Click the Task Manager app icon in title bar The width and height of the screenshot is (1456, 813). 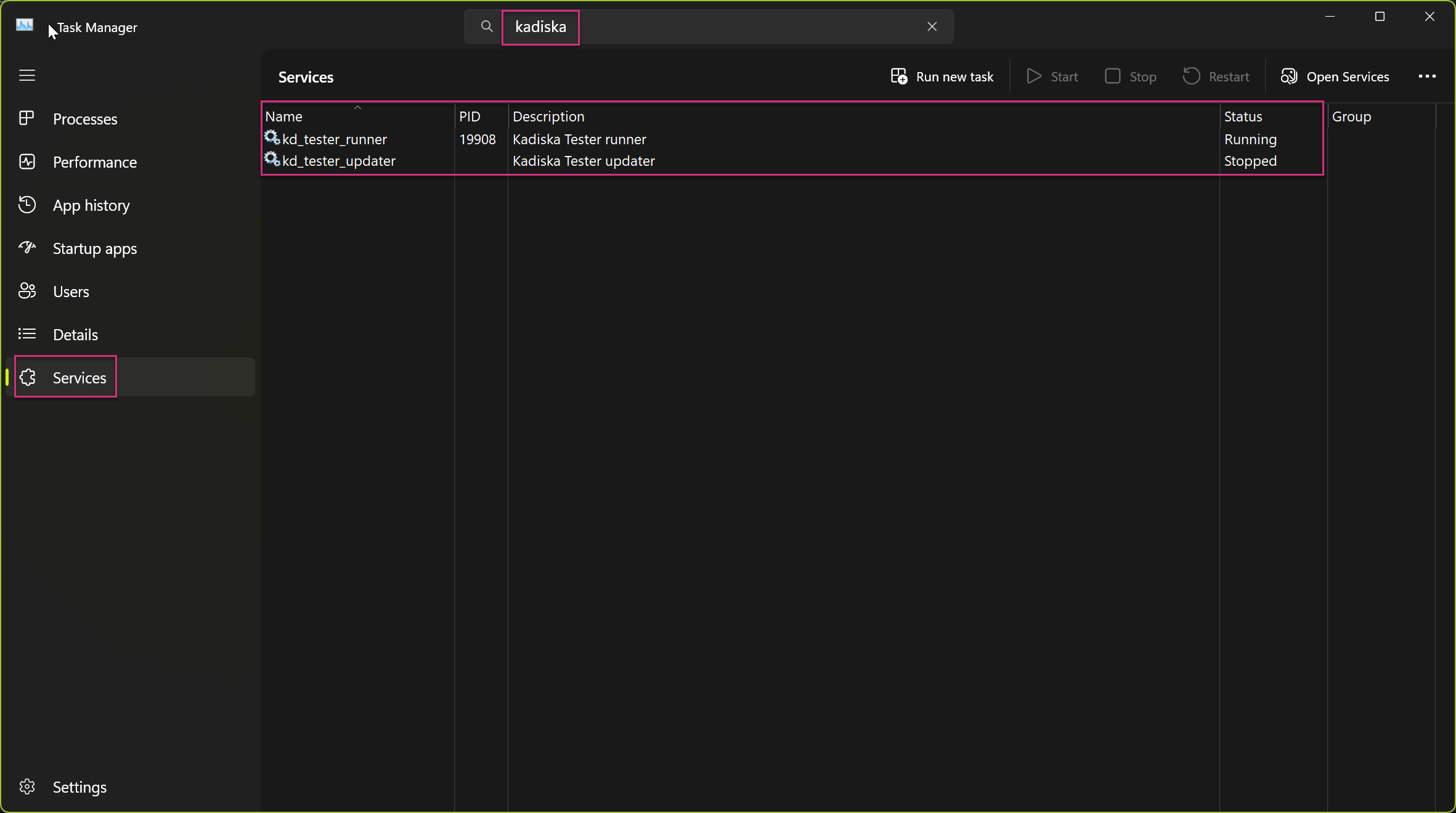click(25, 25)
